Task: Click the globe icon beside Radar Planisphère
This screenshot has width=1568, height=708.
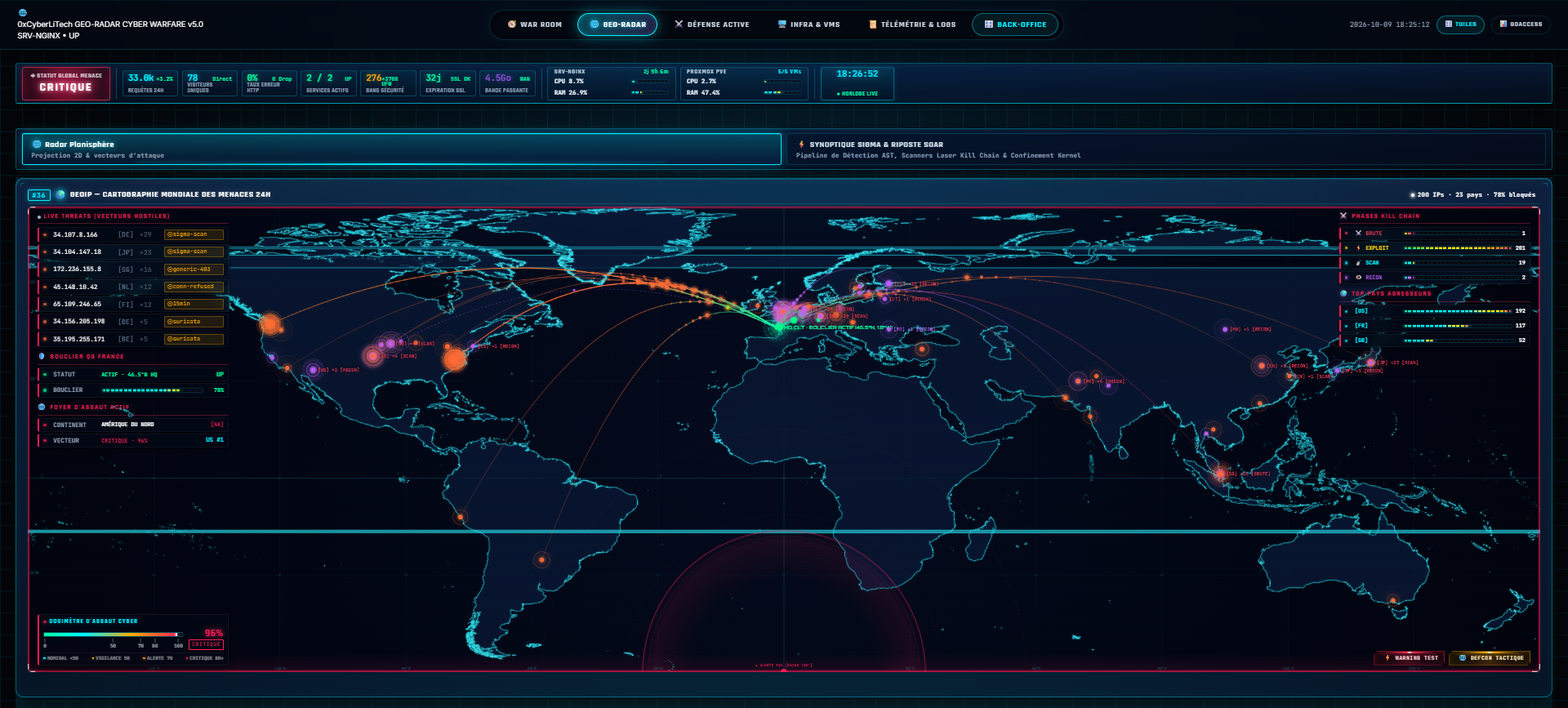Action: point(37,145)
